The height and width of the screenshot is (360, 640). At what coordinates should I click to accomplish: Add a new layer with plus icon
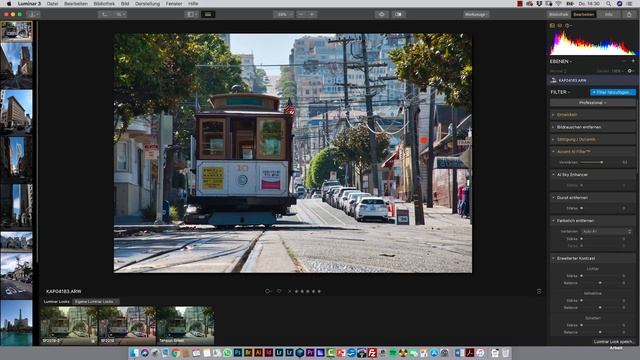coord(633,61)
